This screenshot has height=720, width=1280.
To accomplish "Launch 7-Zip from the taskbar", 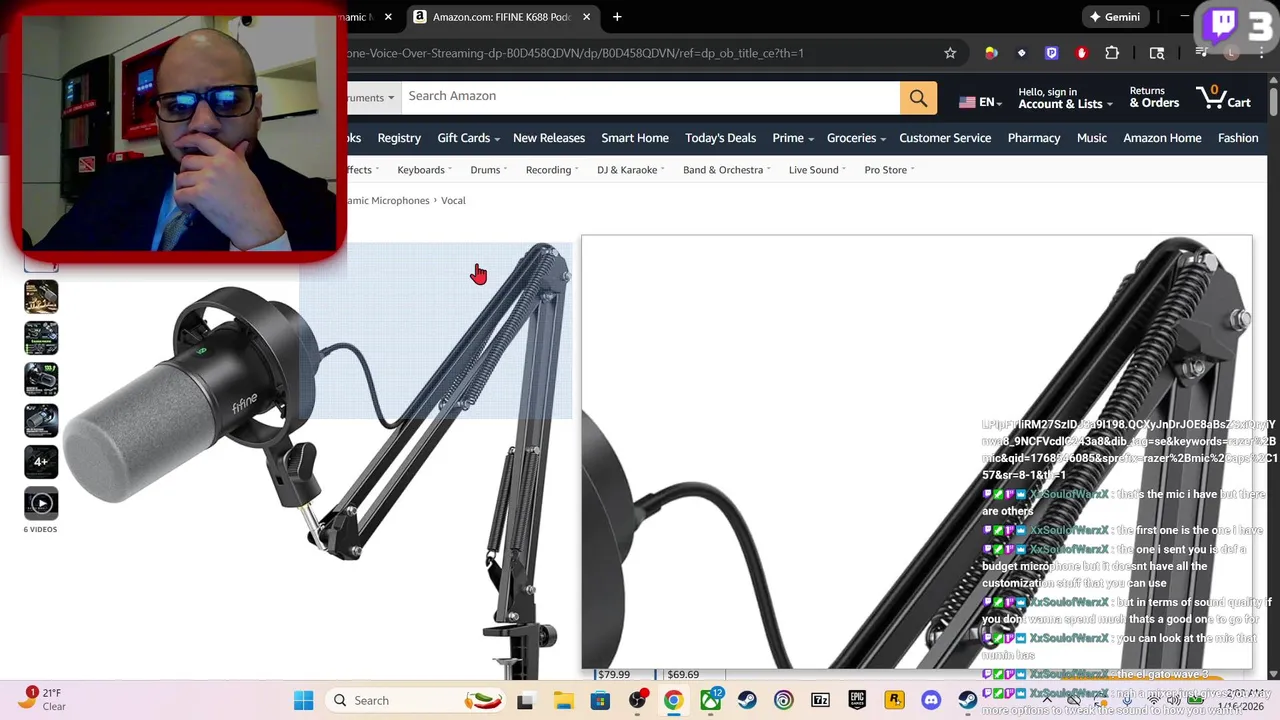I will coord(820,700).
